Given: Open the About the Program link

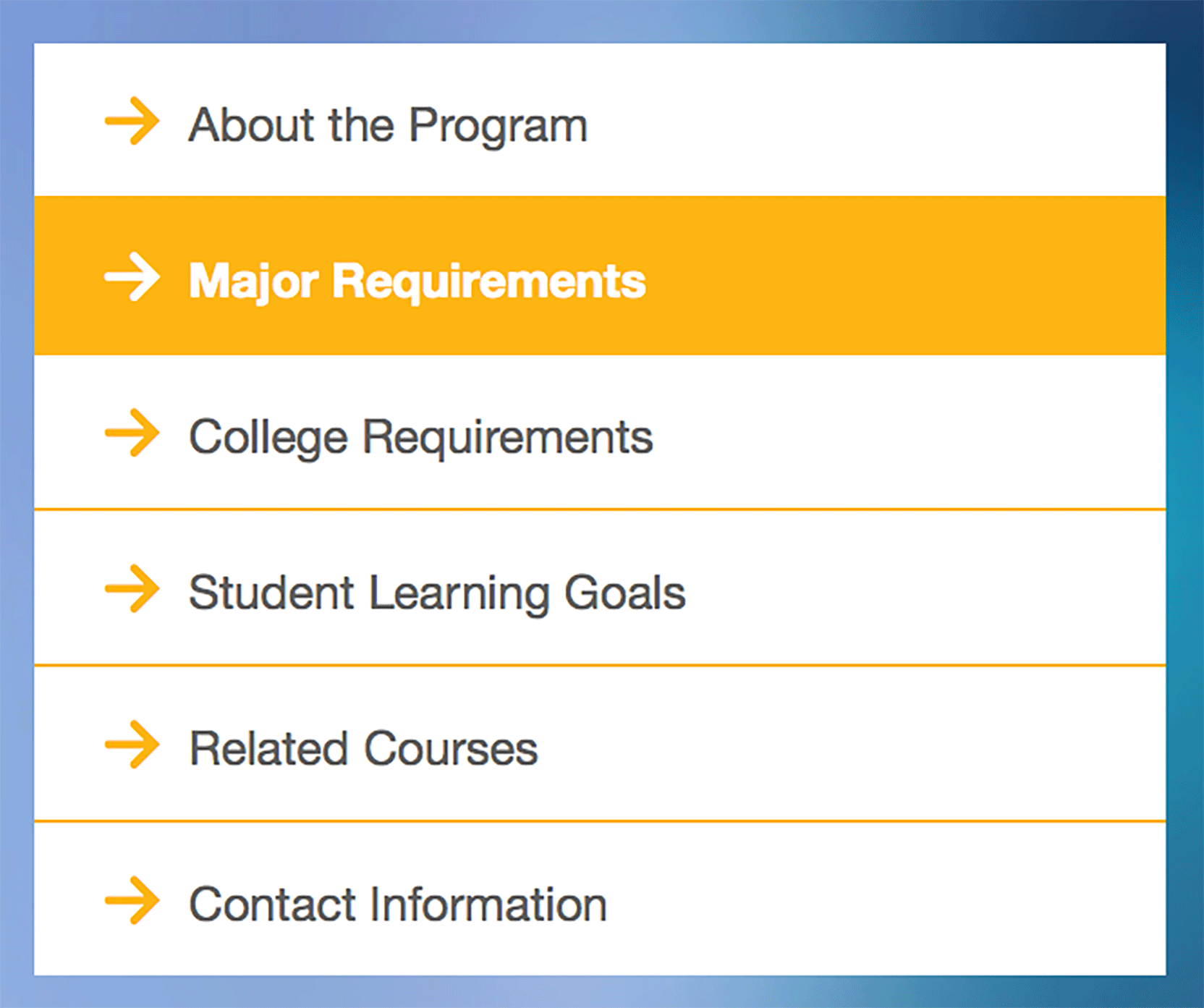Looking at the screenshot, I should 388,125.
